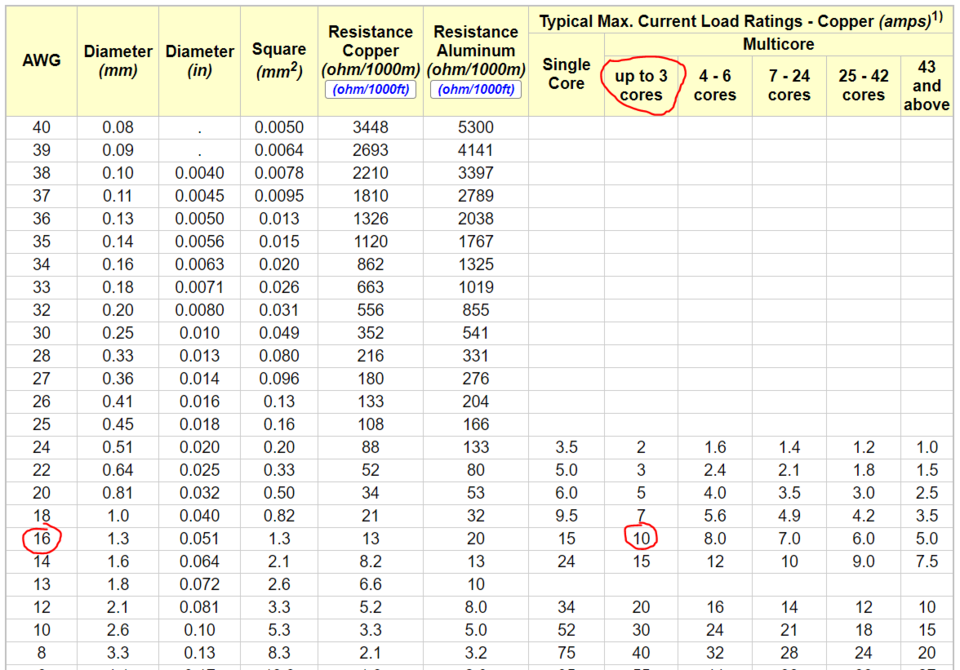Click the Single Core column header
The width and height of the screenshot is (960, 670).
[566, 74]
